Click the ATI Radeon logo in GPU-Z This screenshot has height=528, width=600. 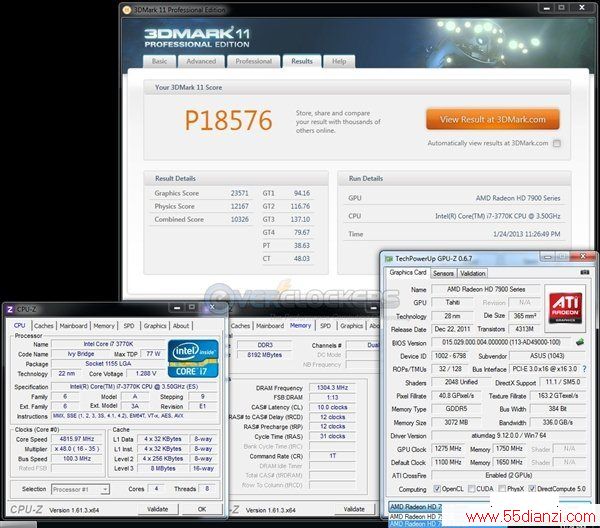click(565, 307)
